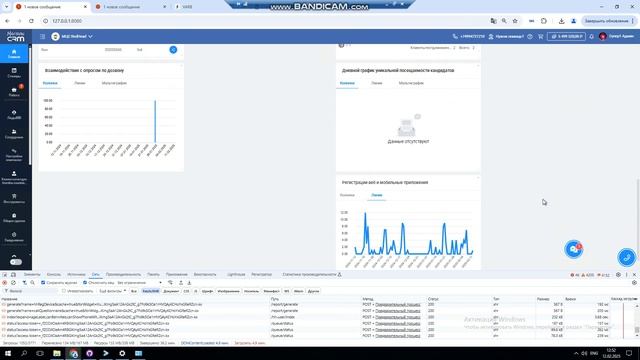Toggle the DevTools device toolbar icon

pos(13,275)
